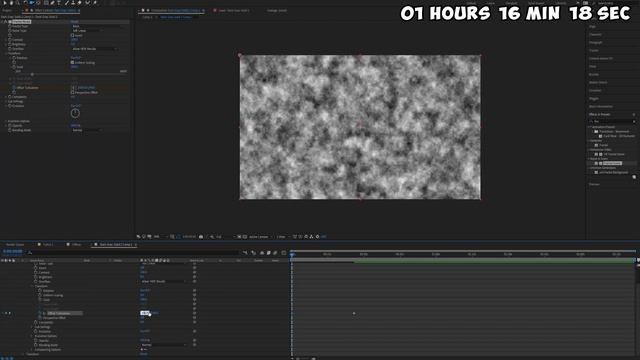The height and width of the screenshot is (360, 640).
Task: Click Comp 1 in viewer breadcrumb
Action: coord(147,18)
